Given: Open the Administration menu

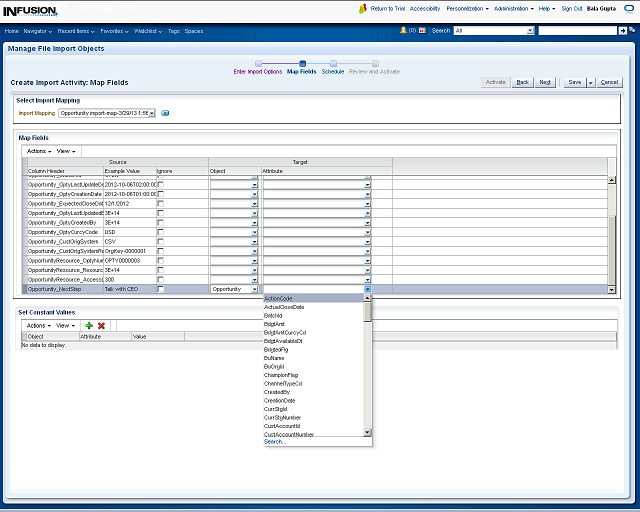Looking at the screenshot, I should tap(512, 8).
